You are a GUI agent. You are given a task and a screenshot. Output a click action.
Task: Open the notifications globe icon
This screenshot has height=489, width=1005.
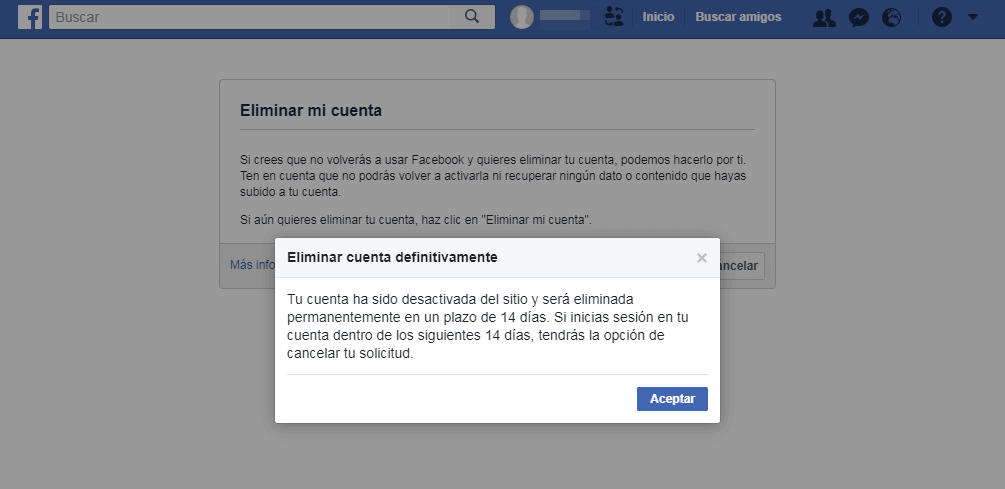892,17
